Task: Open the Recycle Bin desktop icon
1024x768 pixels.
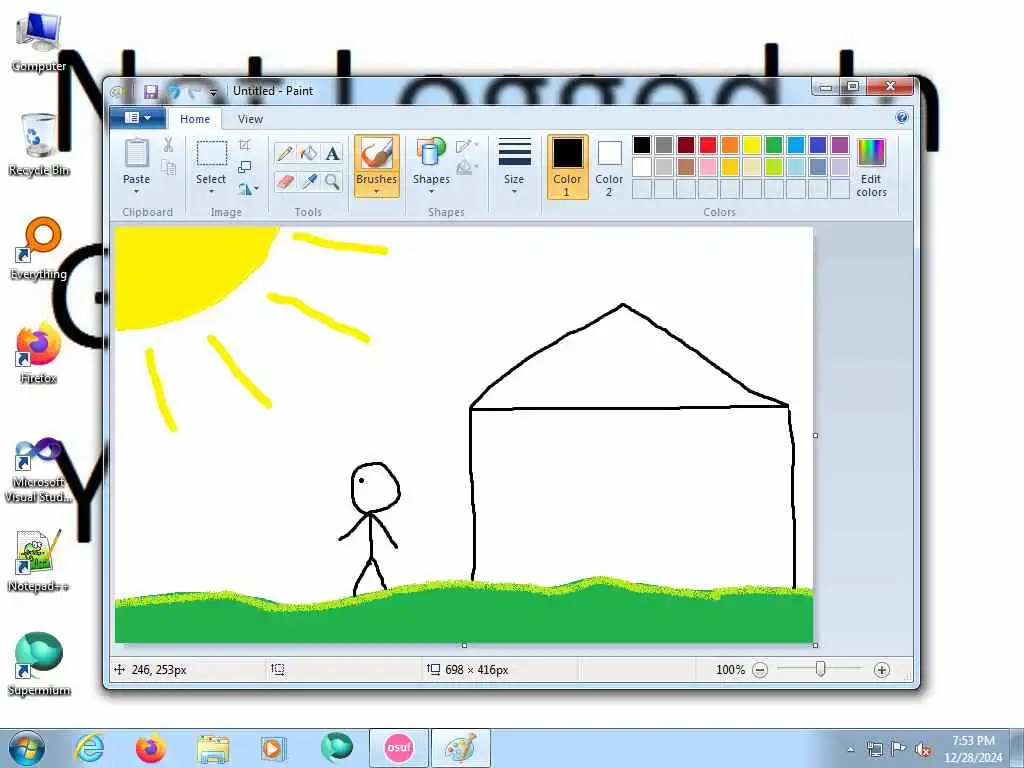Action: [39, 145]
